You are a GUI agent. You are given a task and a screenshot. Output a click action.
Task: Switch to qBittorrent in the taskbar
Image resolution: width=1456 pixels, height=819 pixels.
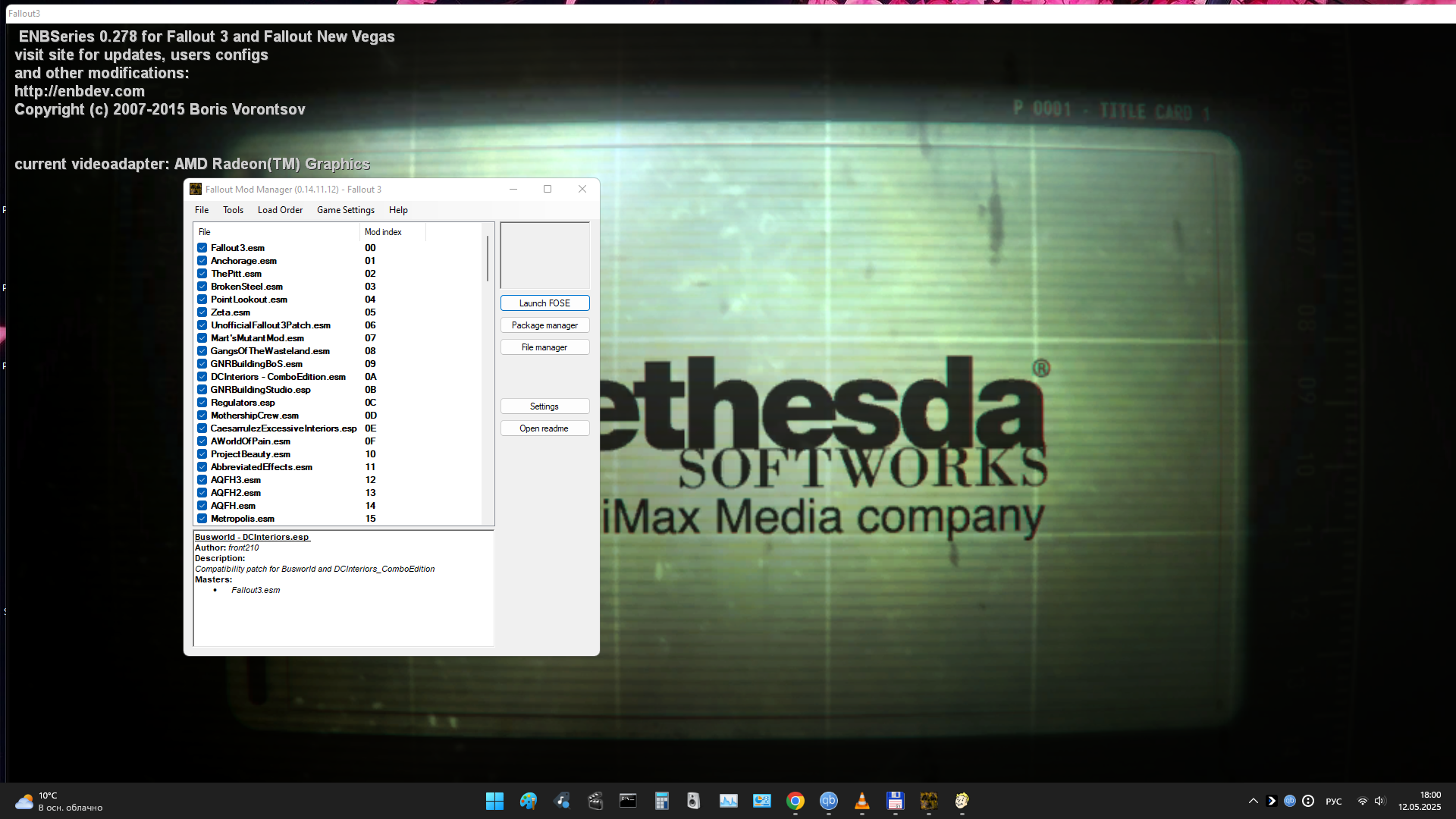(x=829, y=801)
